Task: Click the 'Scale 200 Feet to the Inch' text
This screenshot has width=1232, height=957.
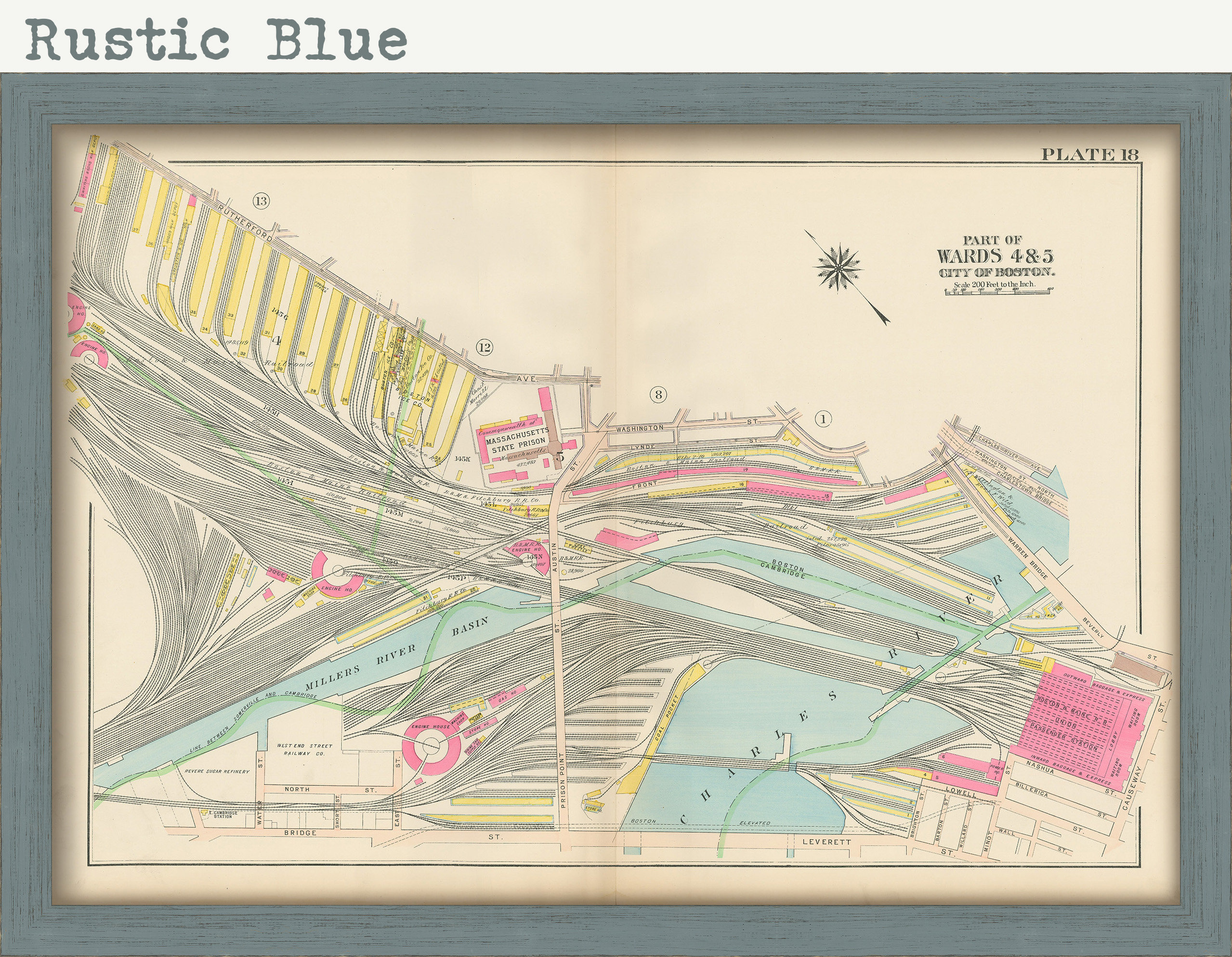Action: (994, 284)
